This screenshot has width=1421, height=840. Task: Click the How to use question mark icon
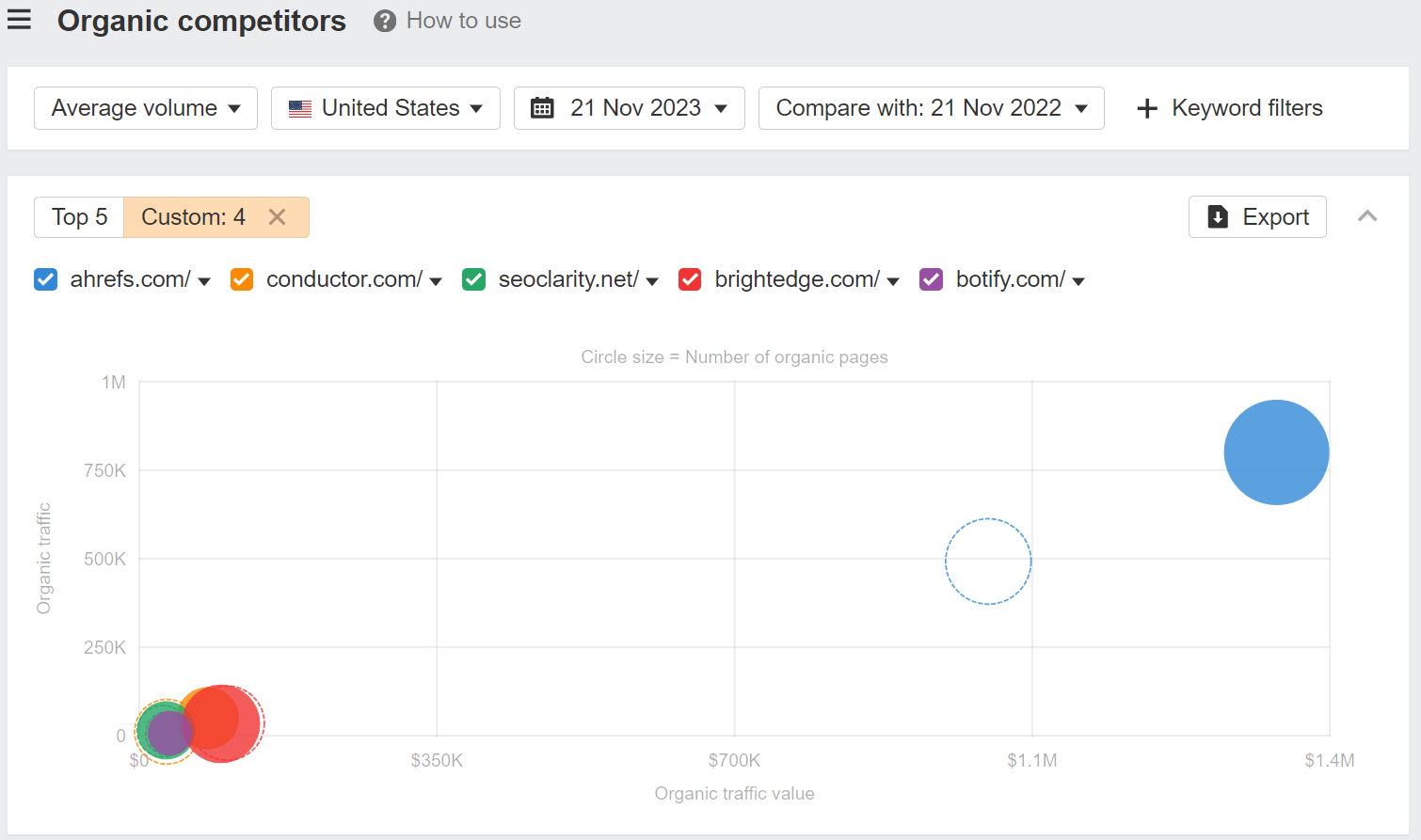click(384, 21)
